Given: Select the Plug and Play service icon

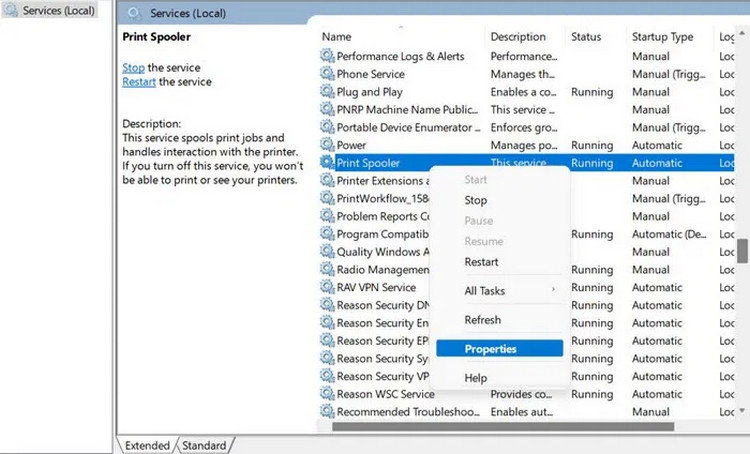Looking at the screenshot, I should [327, 92].
